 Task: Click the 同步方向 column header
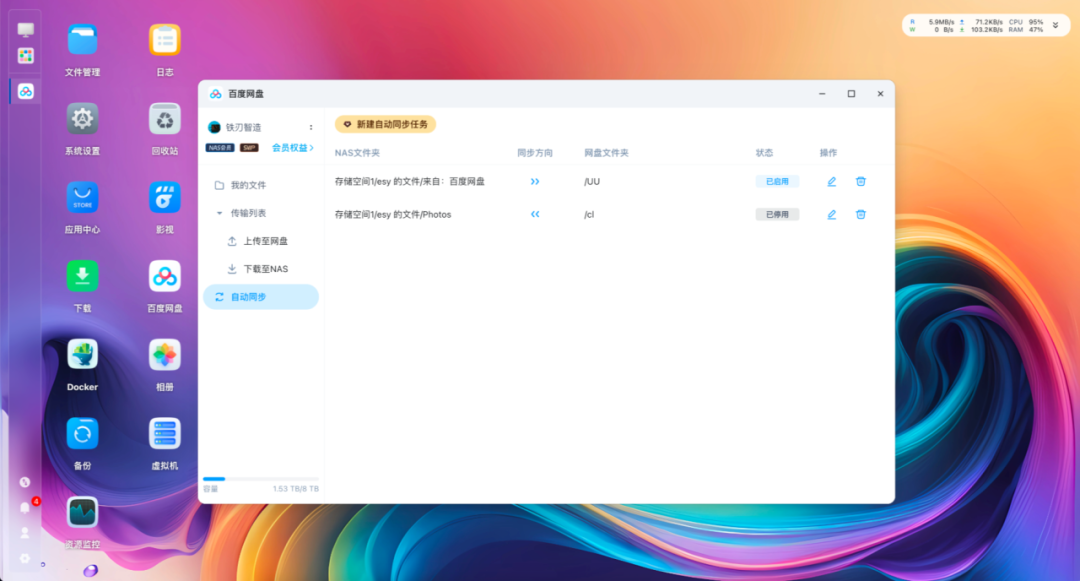click(x=535, y=153)
